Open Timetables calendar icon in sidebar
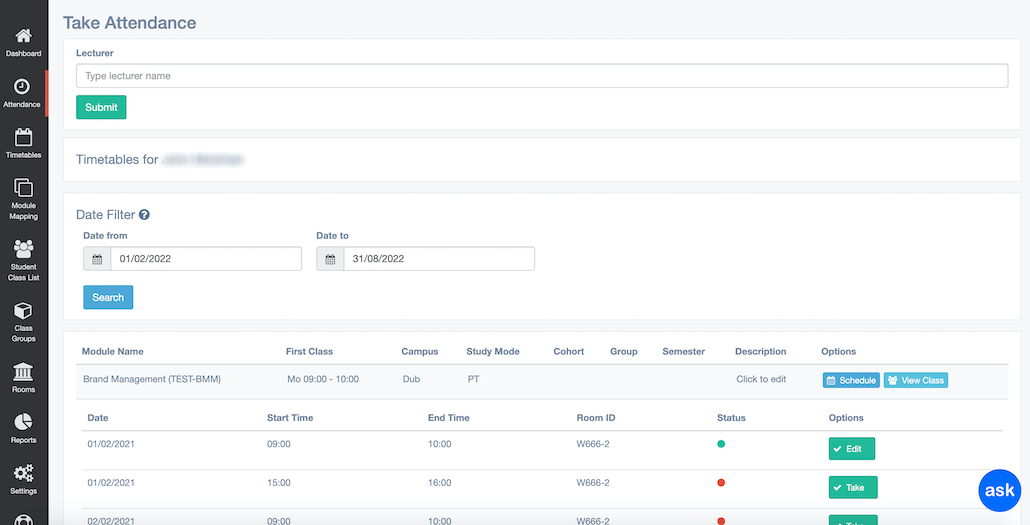The image size is (1030, 525). (23, 139)
